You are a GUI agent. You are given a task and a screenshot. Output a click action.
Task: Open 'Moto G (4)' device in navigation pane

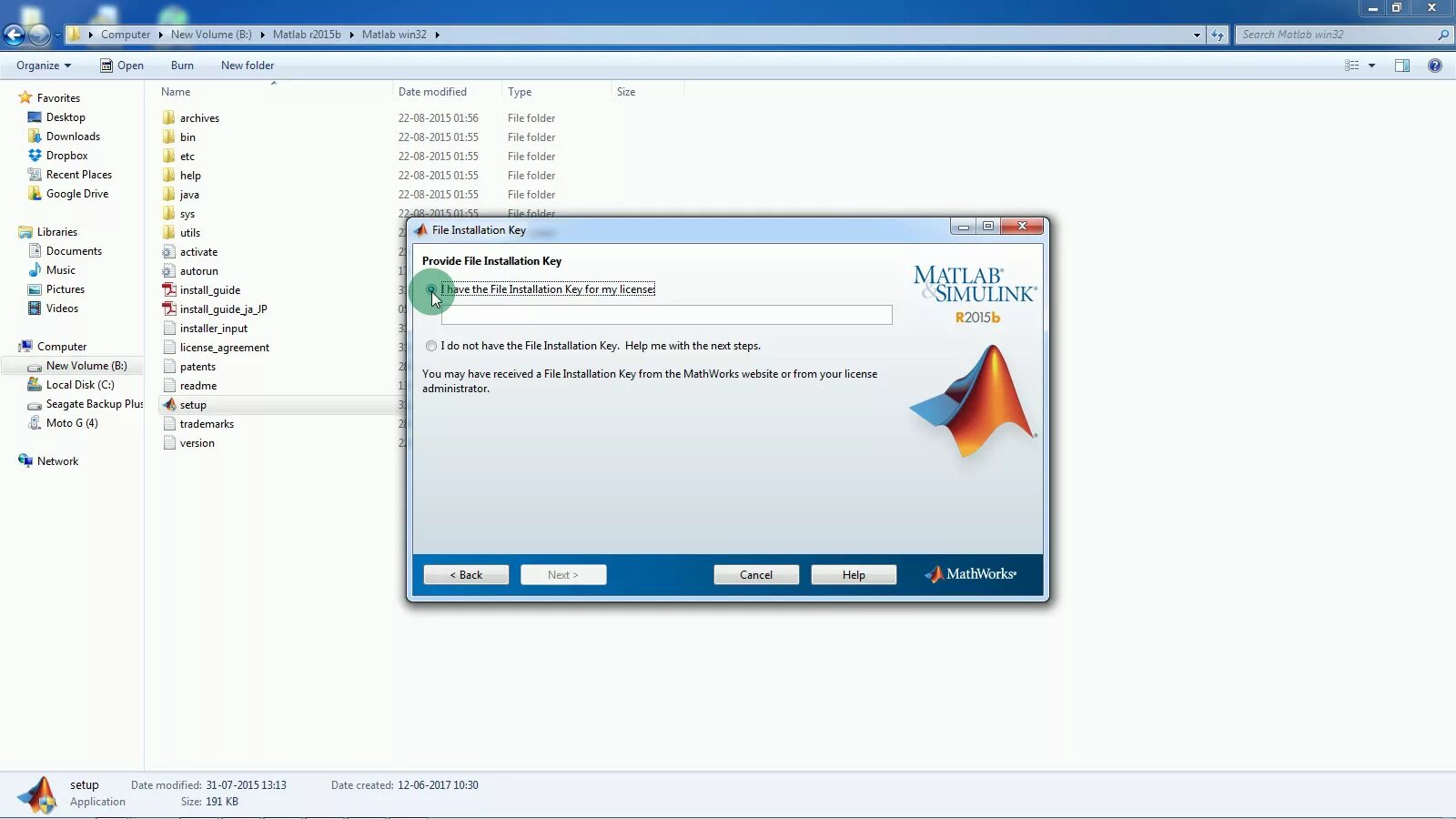pos(72,423)
